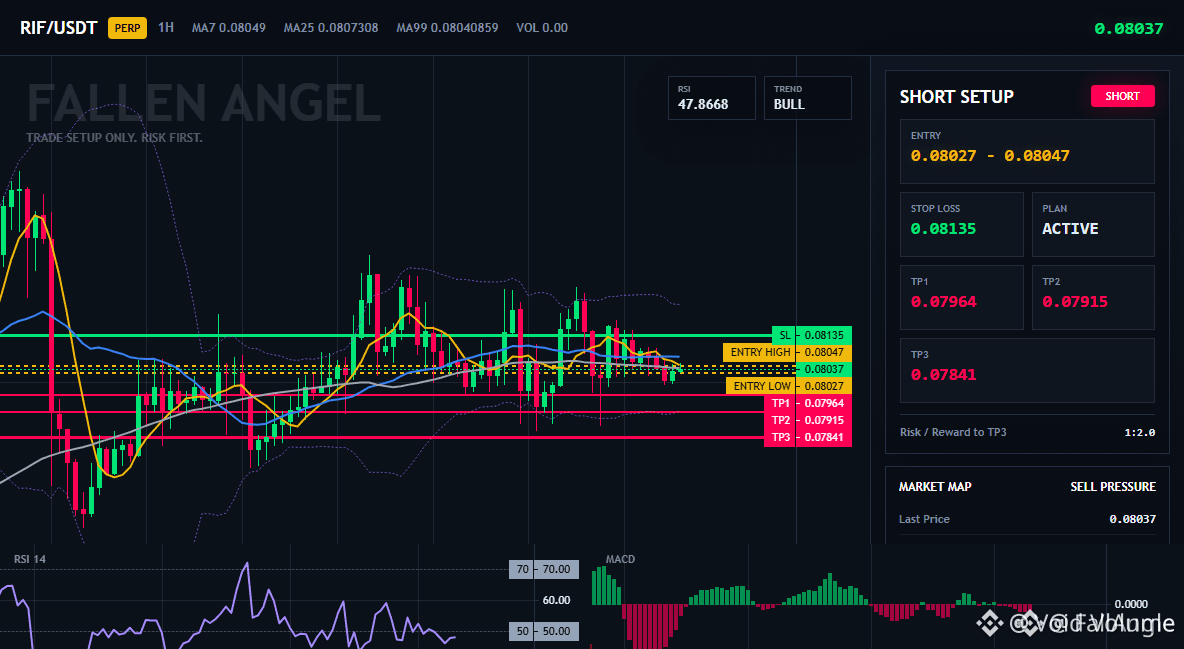Click the RSI 50 level tag
The width and height of the screenshot is (1184, 649).
pyautogui.click(x=544, y=631)
